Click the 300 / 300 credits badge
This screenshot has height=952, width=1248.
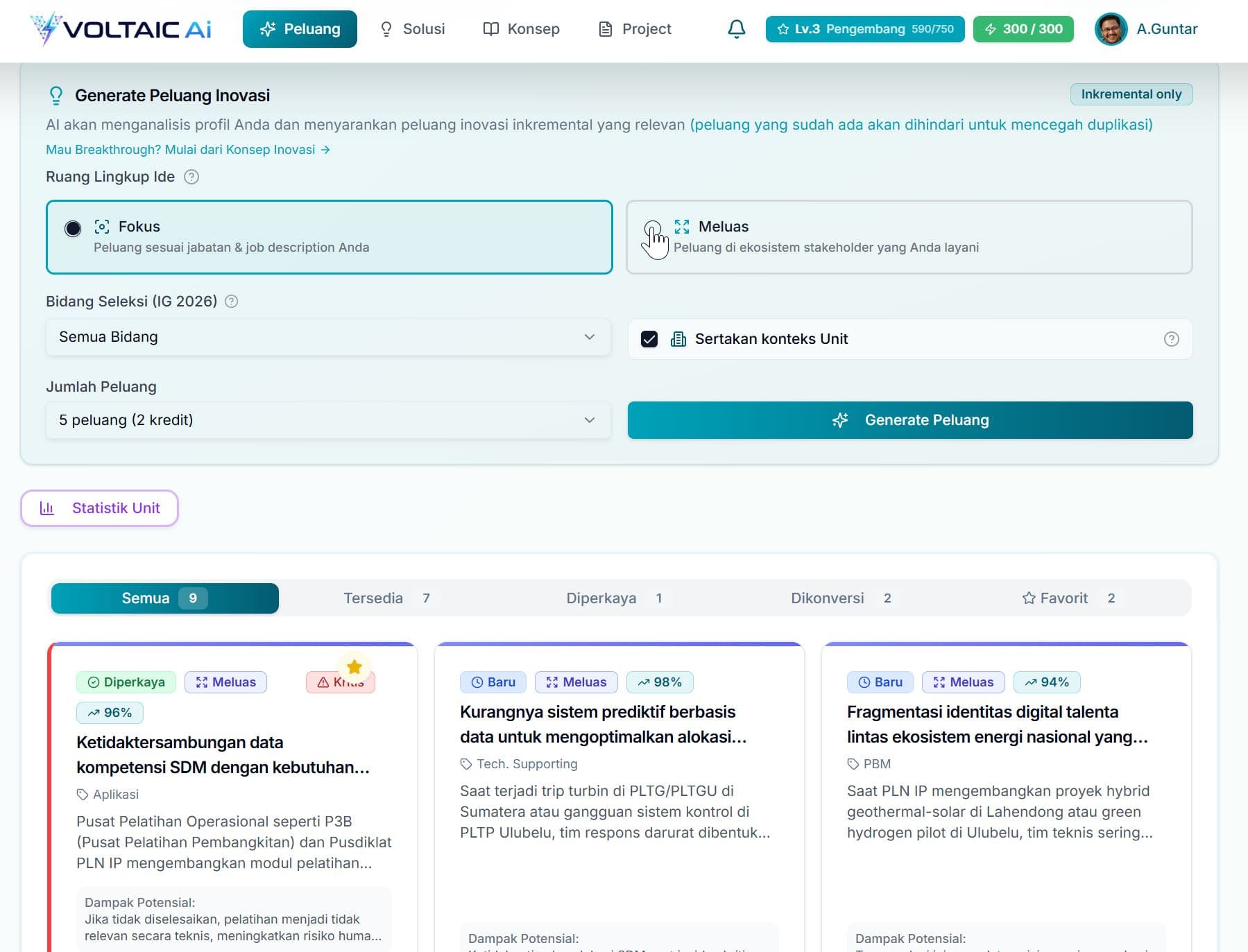[1023, 29]
